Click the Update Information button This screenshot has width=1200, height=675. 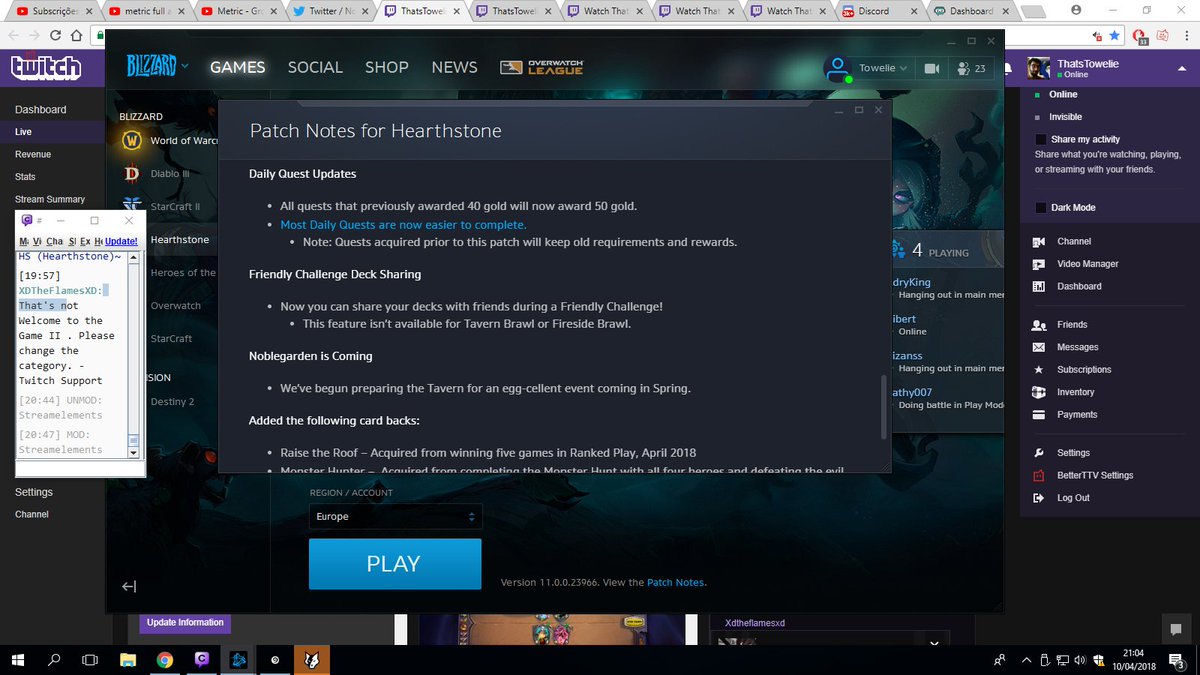point(185,622)
